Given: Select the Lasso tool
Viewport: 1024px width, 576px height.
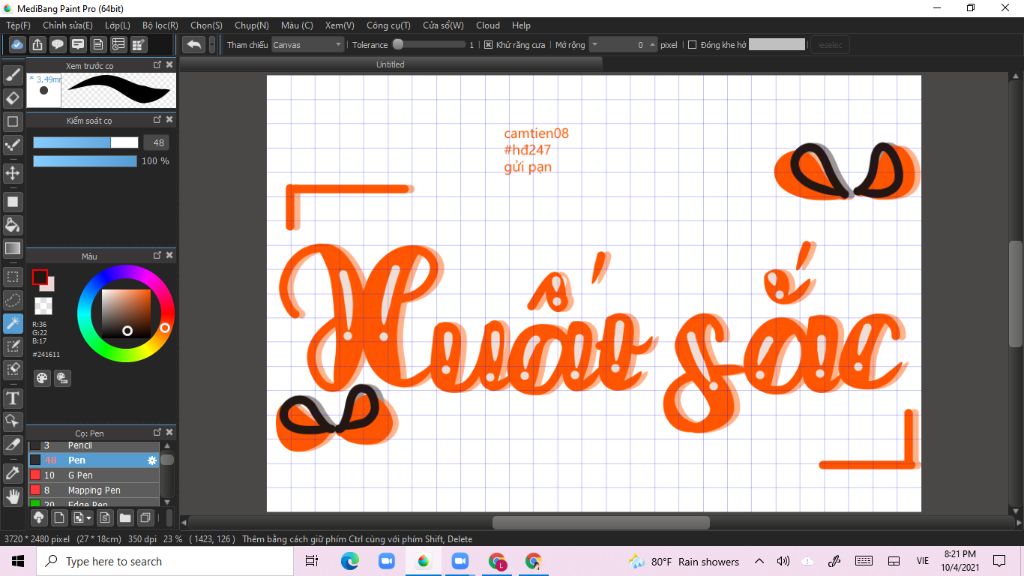Looking at the screenshot, I should (12, 300).
